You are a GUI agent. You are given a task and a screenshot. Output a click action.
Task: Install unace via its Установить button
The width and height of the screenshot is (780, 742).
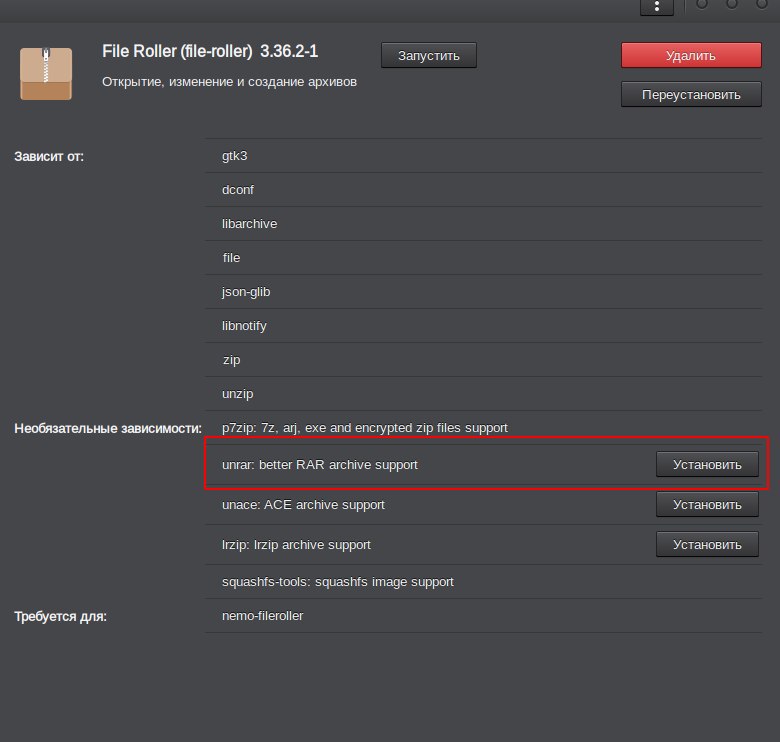tap(707, 504)
